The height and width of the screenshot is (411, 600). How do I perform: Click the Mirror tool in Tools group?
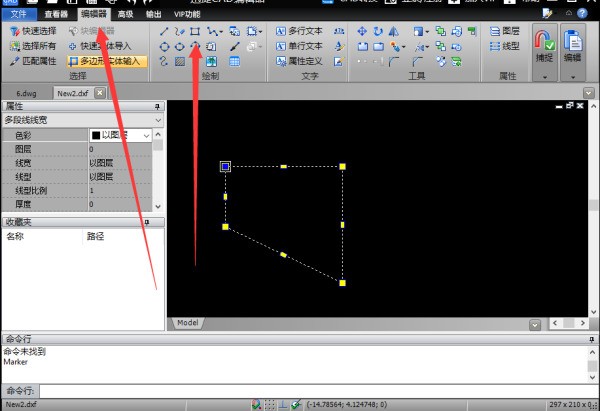coord(393,31)
